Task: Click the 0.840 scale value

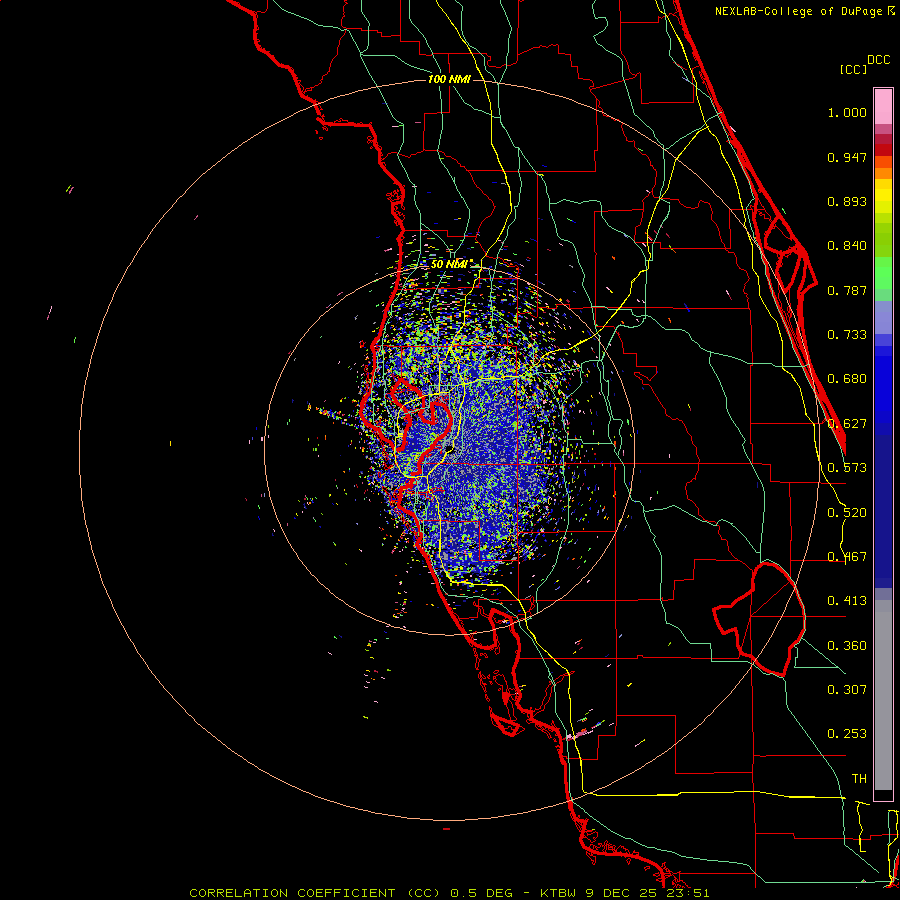Action: pos(847,246)
